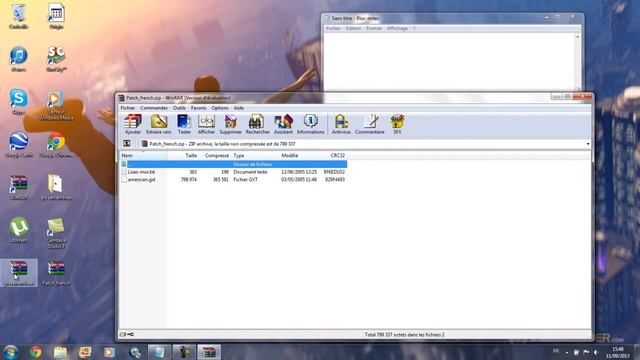Click inside the Bloc-notes text area

point(449,61)
